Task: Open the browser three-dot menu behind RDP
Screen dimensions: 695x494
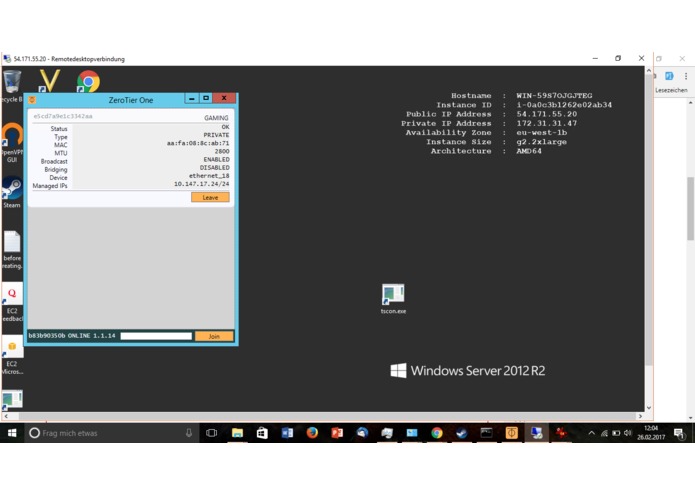Action: [686, 76]
